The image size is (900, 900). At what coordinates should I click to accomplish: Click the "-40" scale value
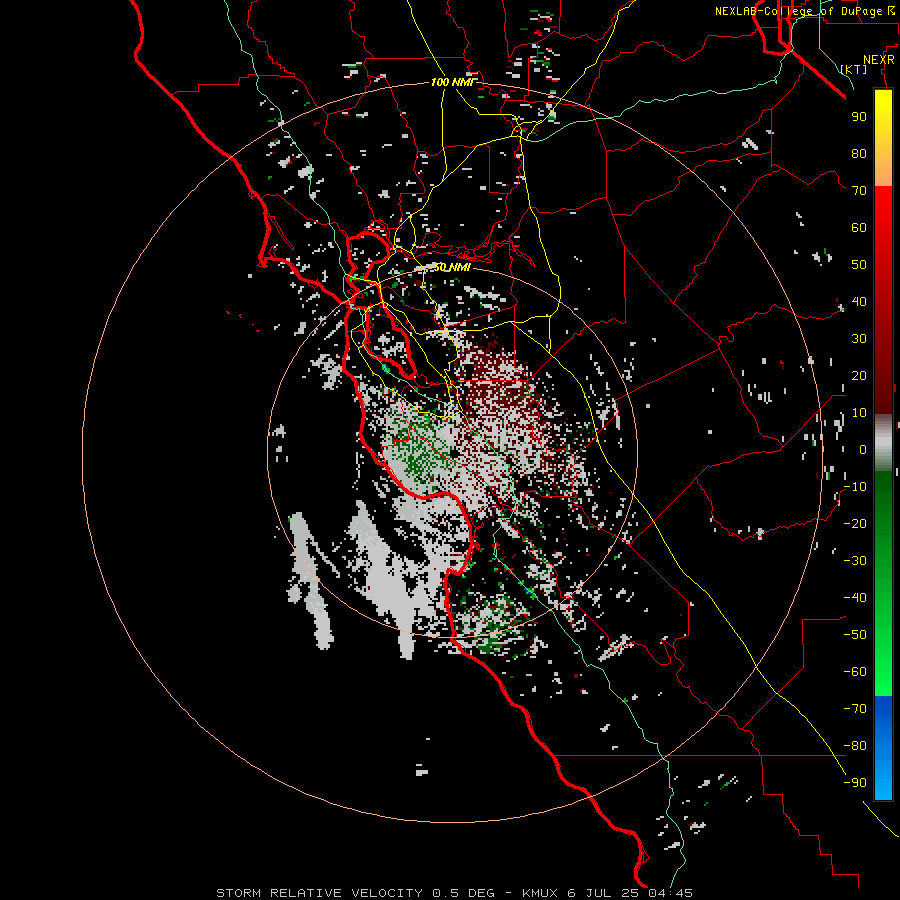855,598
